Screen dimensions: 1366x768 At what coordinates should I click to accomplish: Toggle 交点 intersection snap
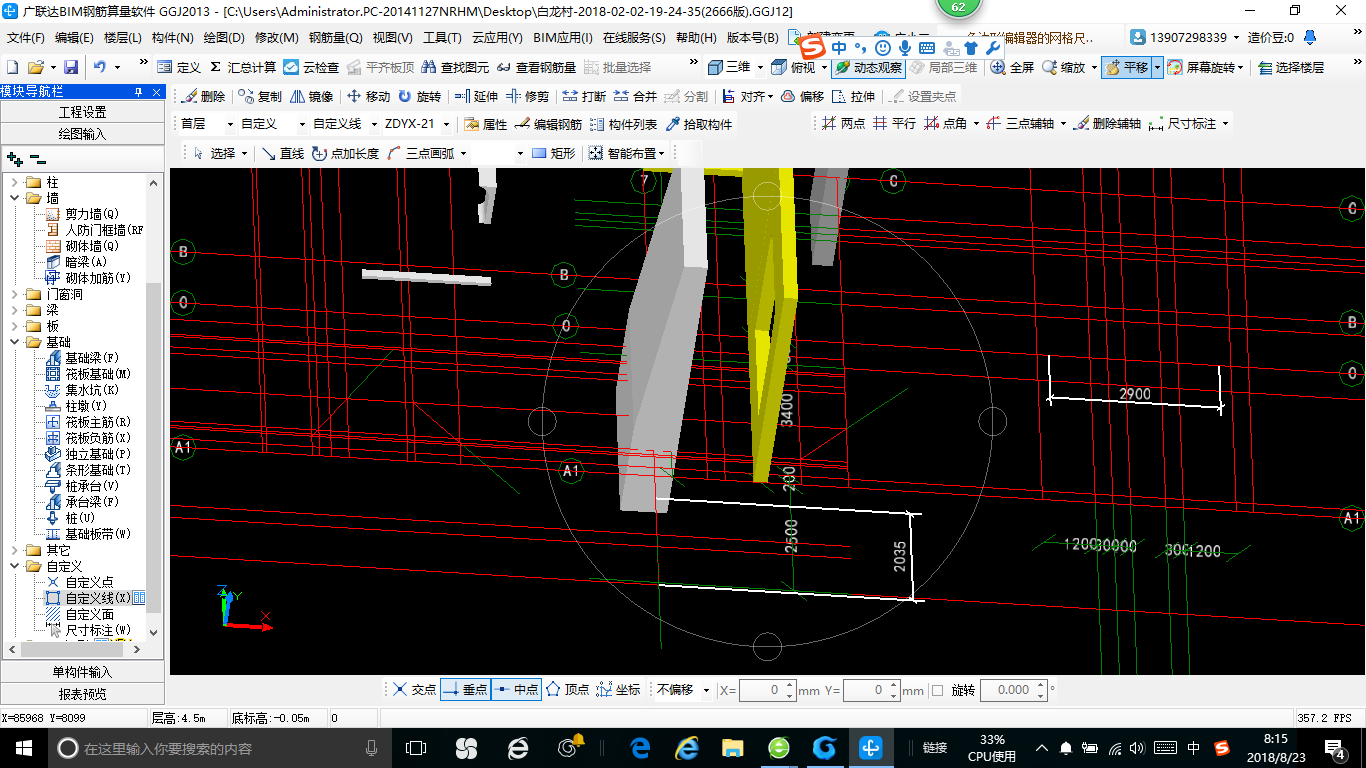pyautogui.click(x=414, y=690)
